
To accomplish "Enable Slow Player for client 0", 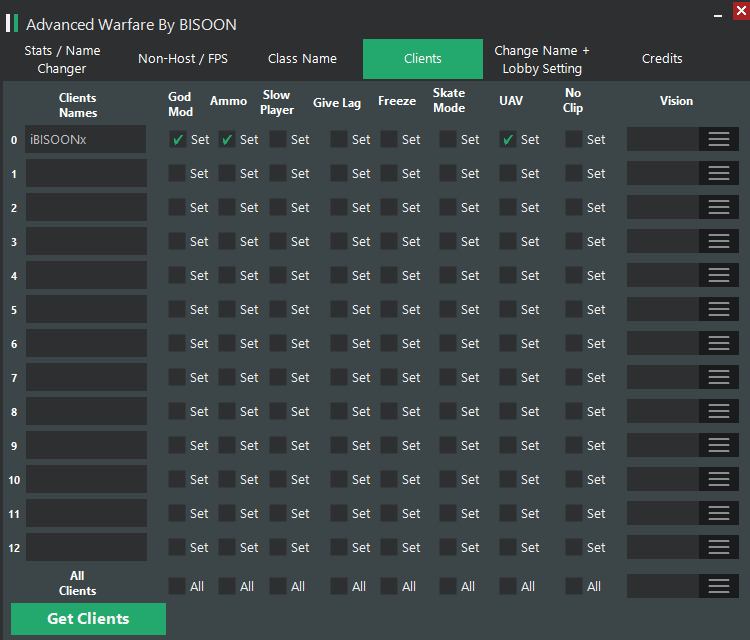I will click(x=278, y=140).
